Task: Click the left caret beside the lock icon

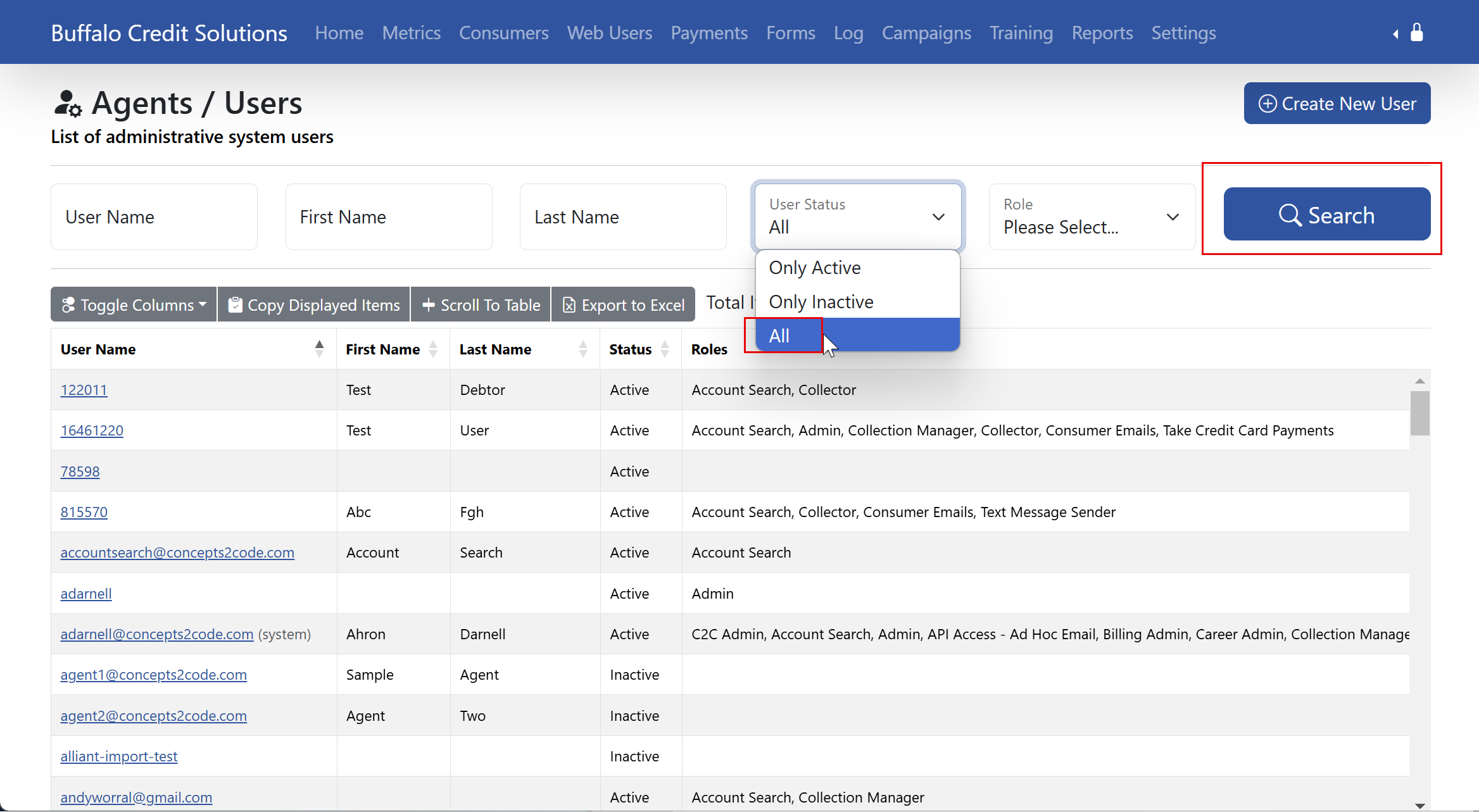Action: pyautogui.click(x=1395, y=34)
